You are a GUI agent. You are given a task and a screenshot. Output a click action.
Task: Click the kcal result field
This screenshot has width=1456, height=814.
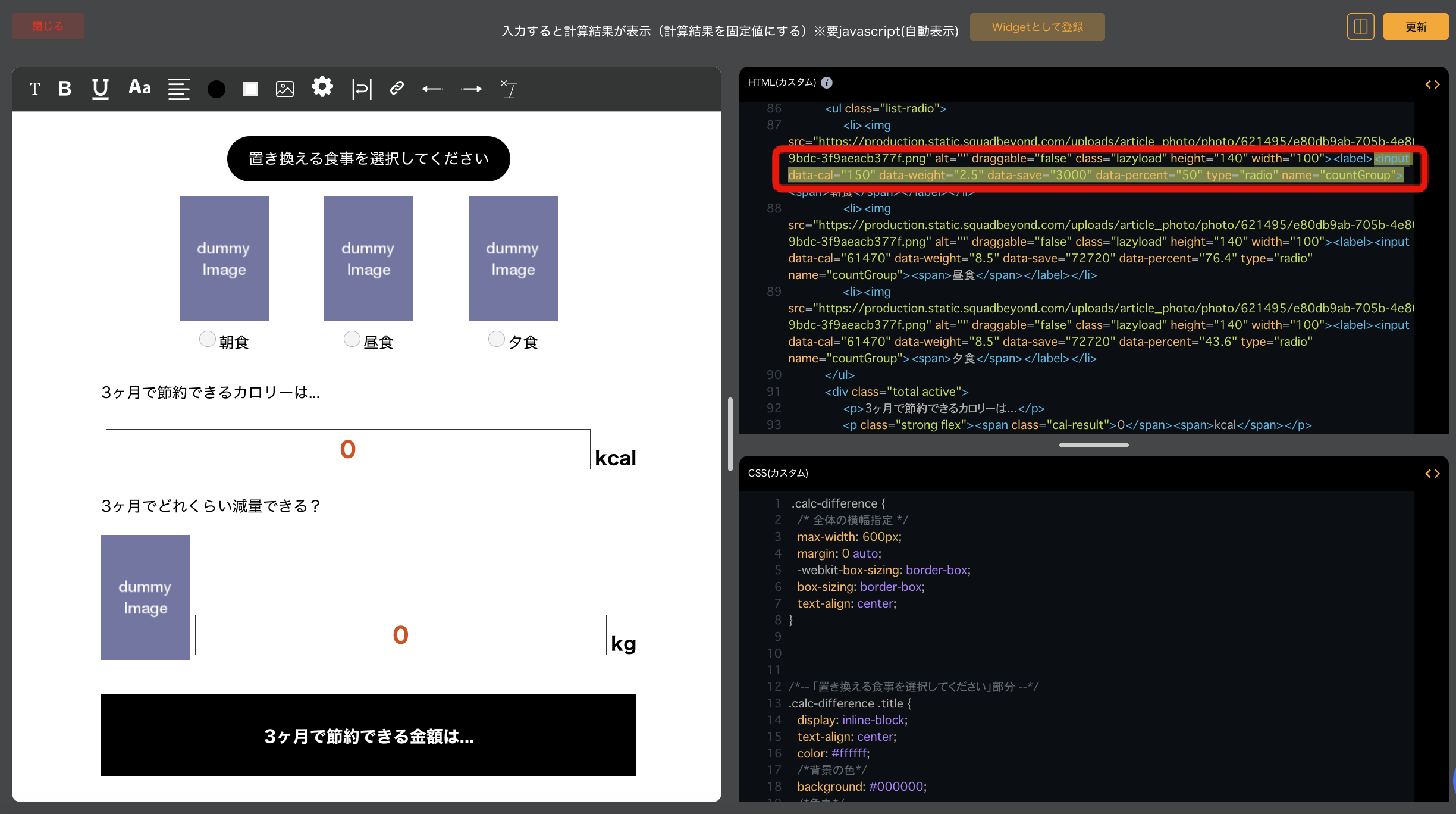348,449
